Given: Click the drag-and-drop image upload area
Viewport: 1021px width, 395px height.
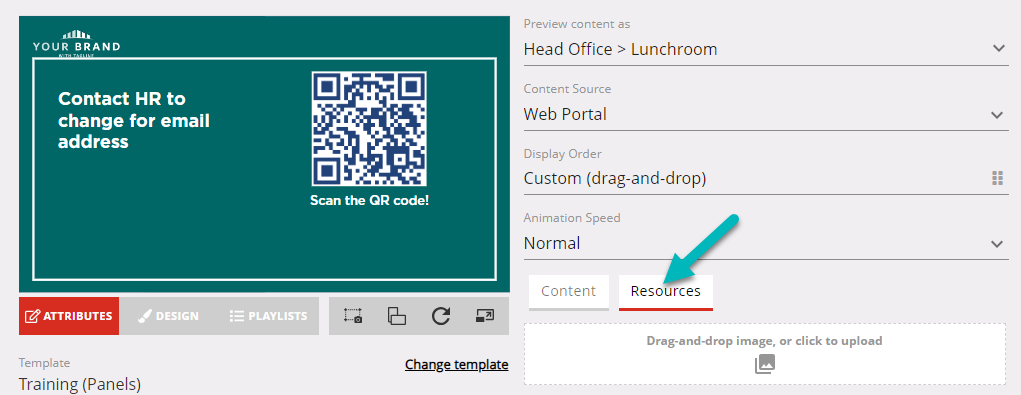Looking at the screenshot, I should tap(765, 354).
